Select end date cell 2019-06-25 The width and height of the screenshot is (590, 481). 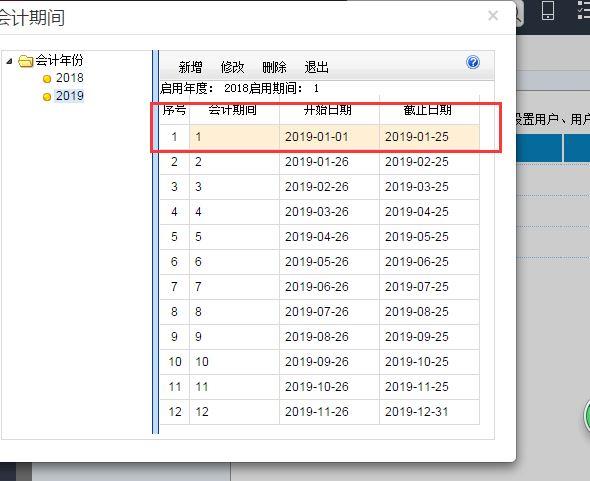pos(429,262)
